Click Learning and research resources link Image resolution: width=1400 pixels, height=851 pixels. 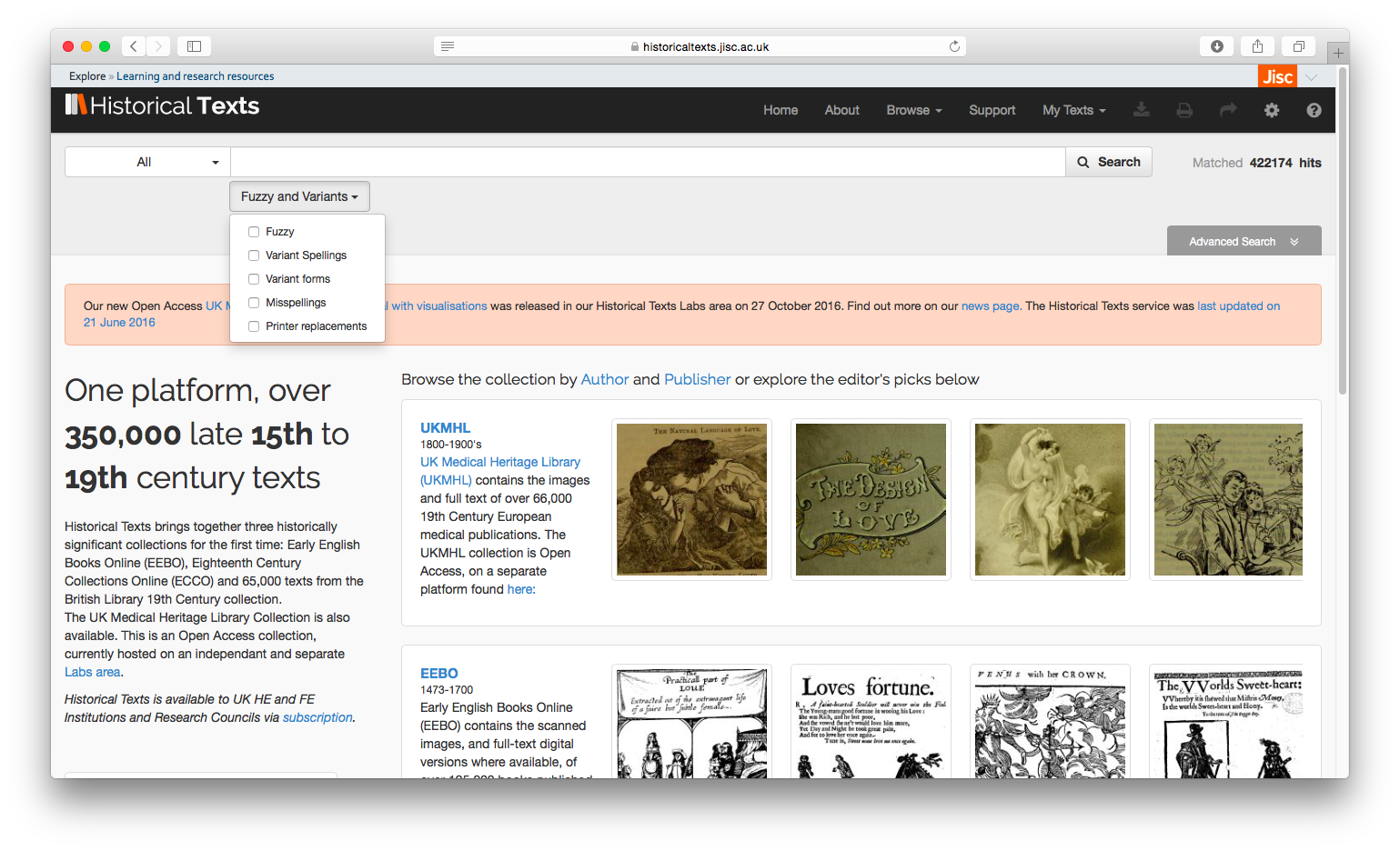(x=195, y=76)
